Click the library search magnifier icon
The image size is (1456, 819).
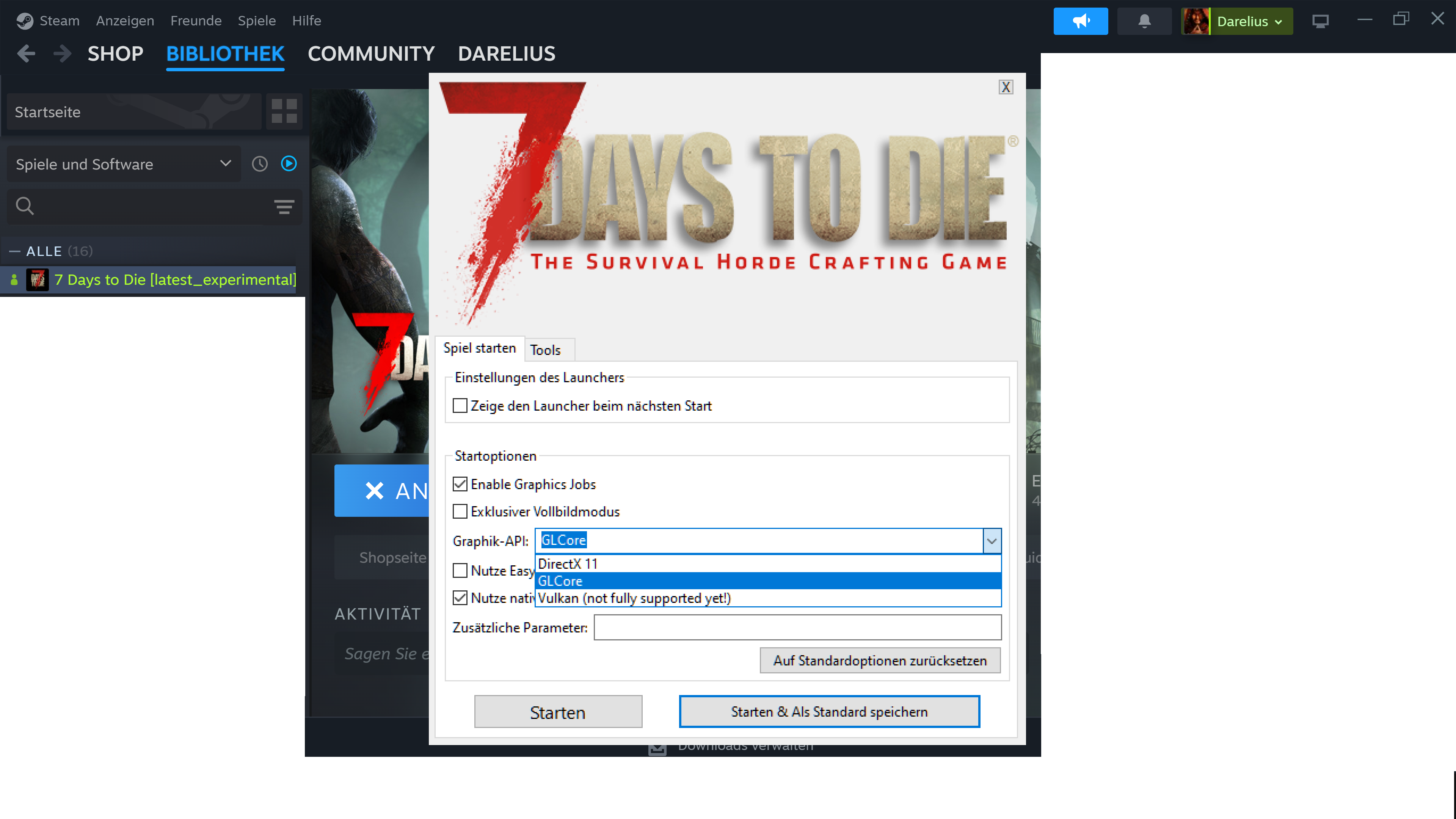24,206
